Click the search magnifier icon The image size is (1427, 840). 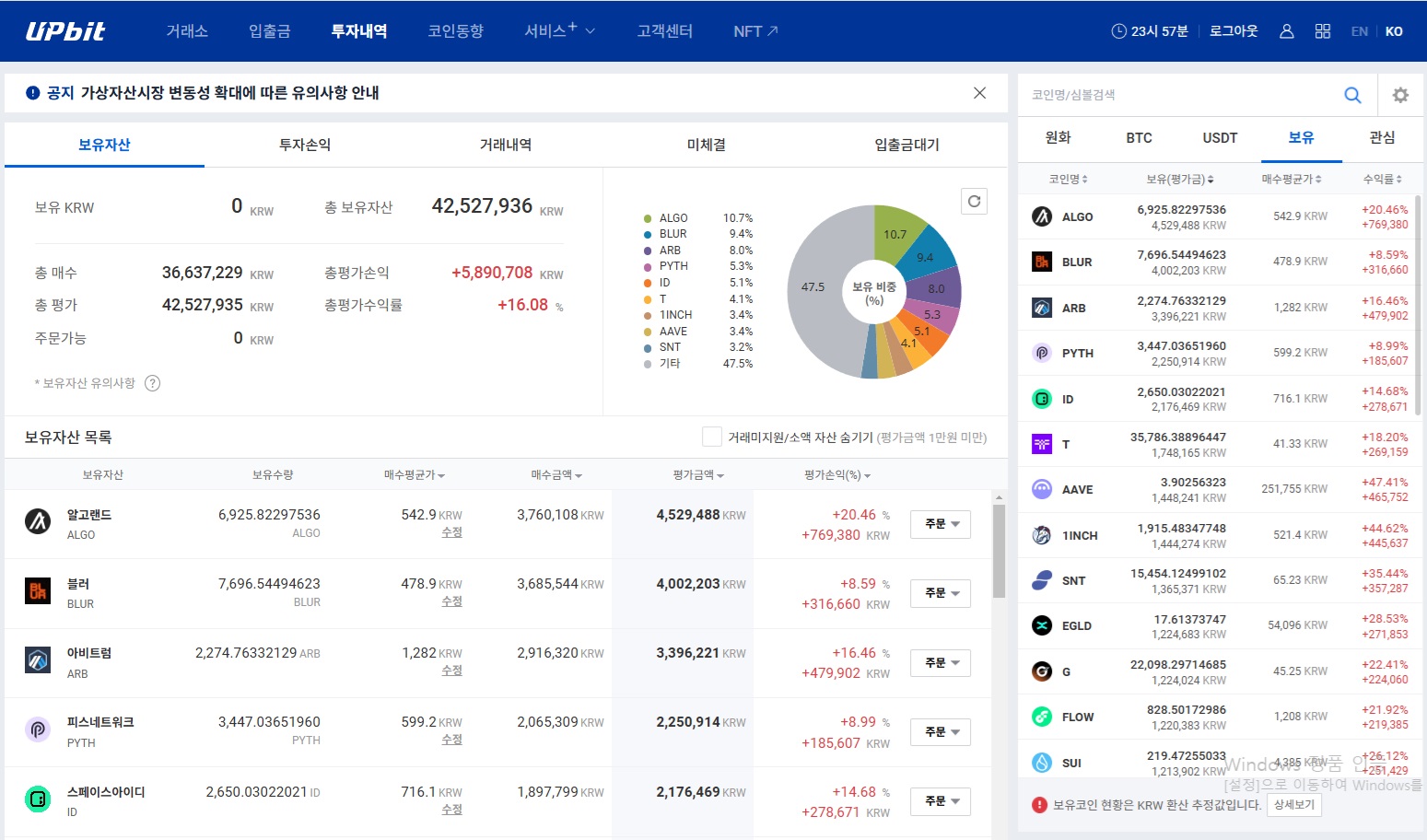click(x=1352, y=95)
